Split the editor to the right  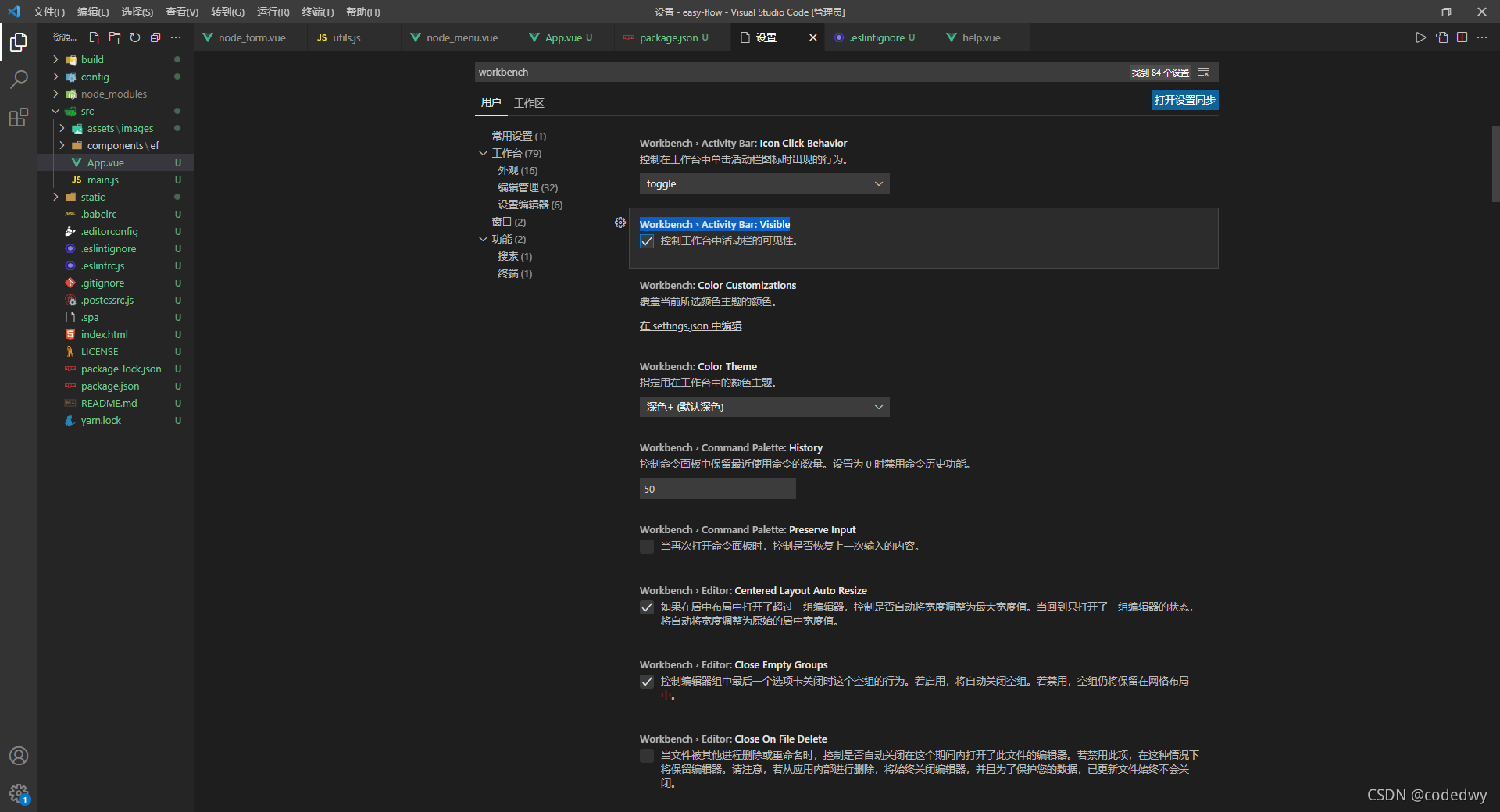(x=1462, y=37)
